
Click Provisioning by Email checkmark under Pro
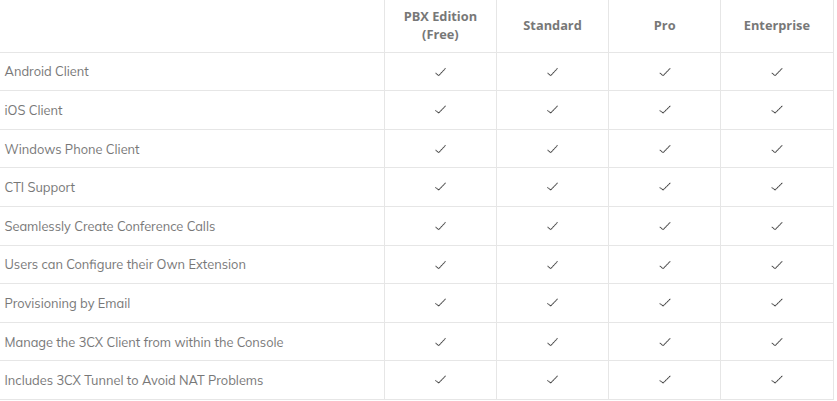(x=664, y=303)
